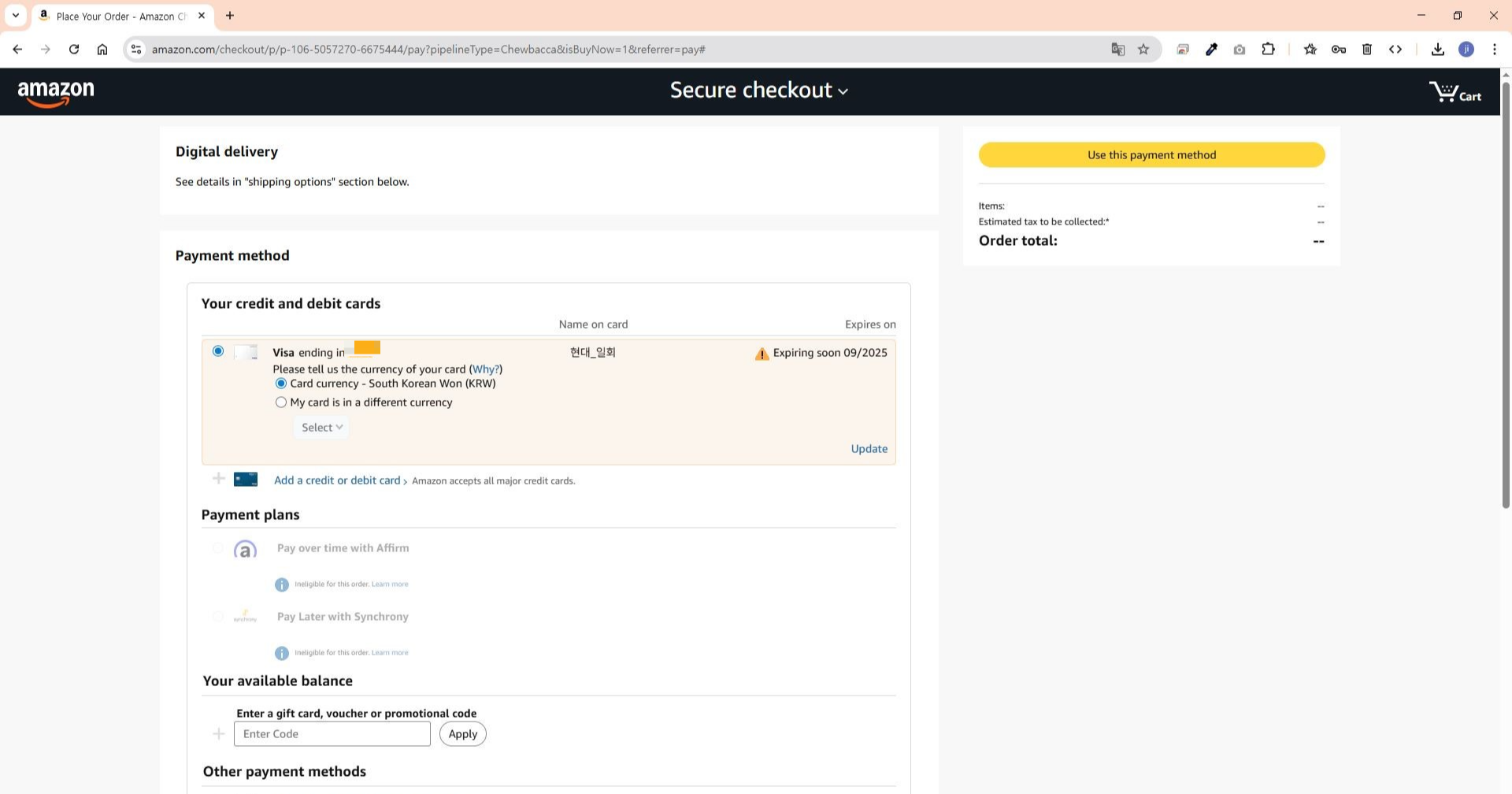1512x794 pixels.
Task: Click the Affirm info icon
Action: [x=281, y=584]
